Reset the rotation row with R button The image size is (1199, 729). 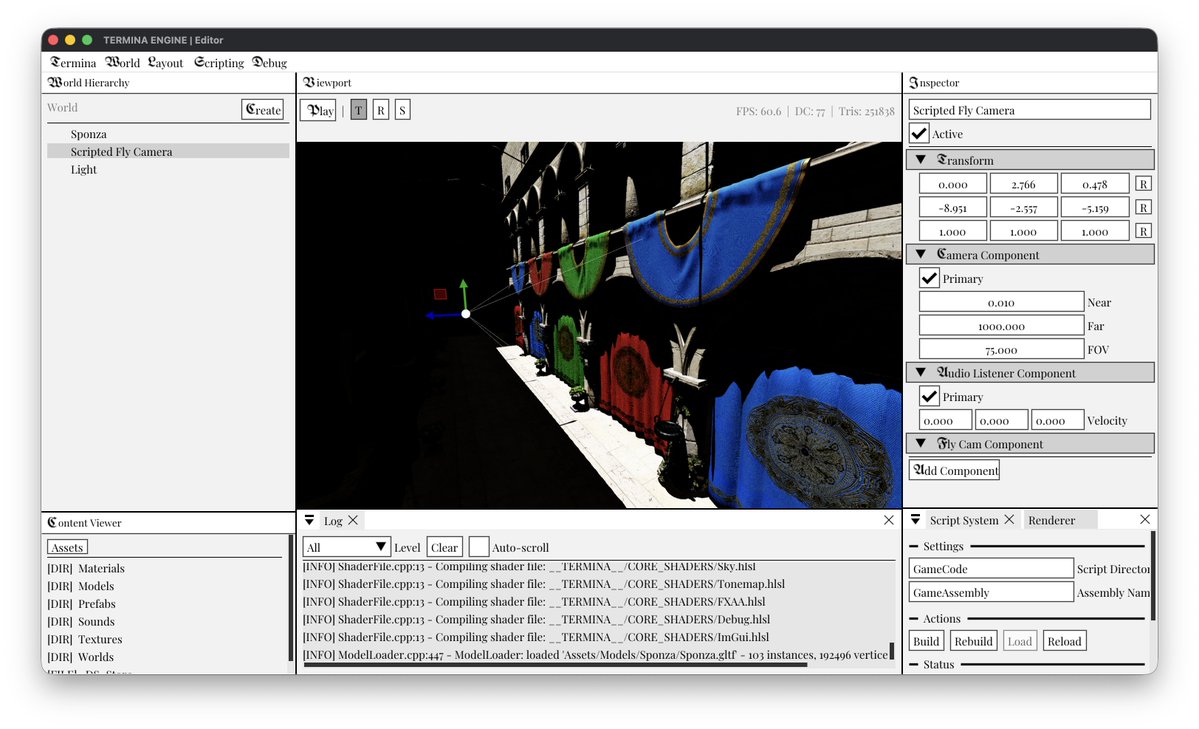click(1143, 208)
